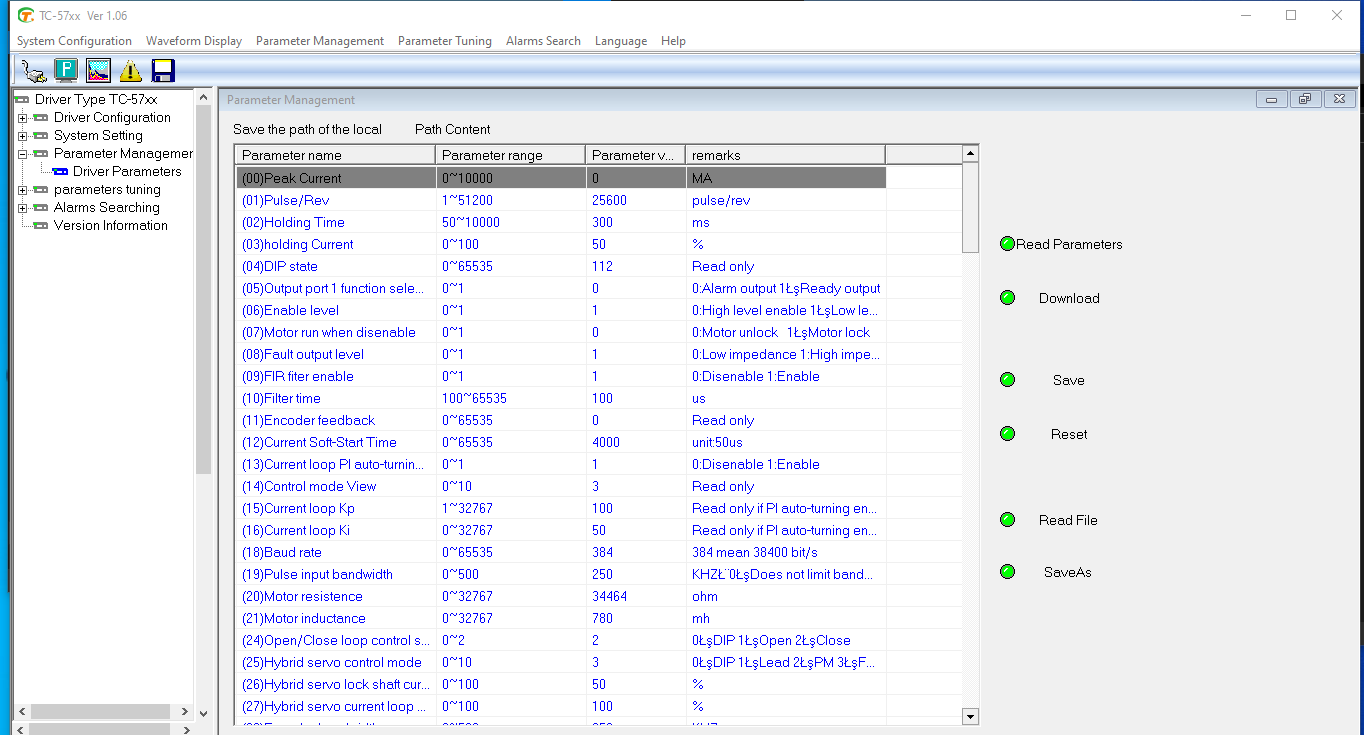This screenshot has height=735, width=1364.
Task: Click the yellow alarm warning toolbar icon
Action: [130, 70]
